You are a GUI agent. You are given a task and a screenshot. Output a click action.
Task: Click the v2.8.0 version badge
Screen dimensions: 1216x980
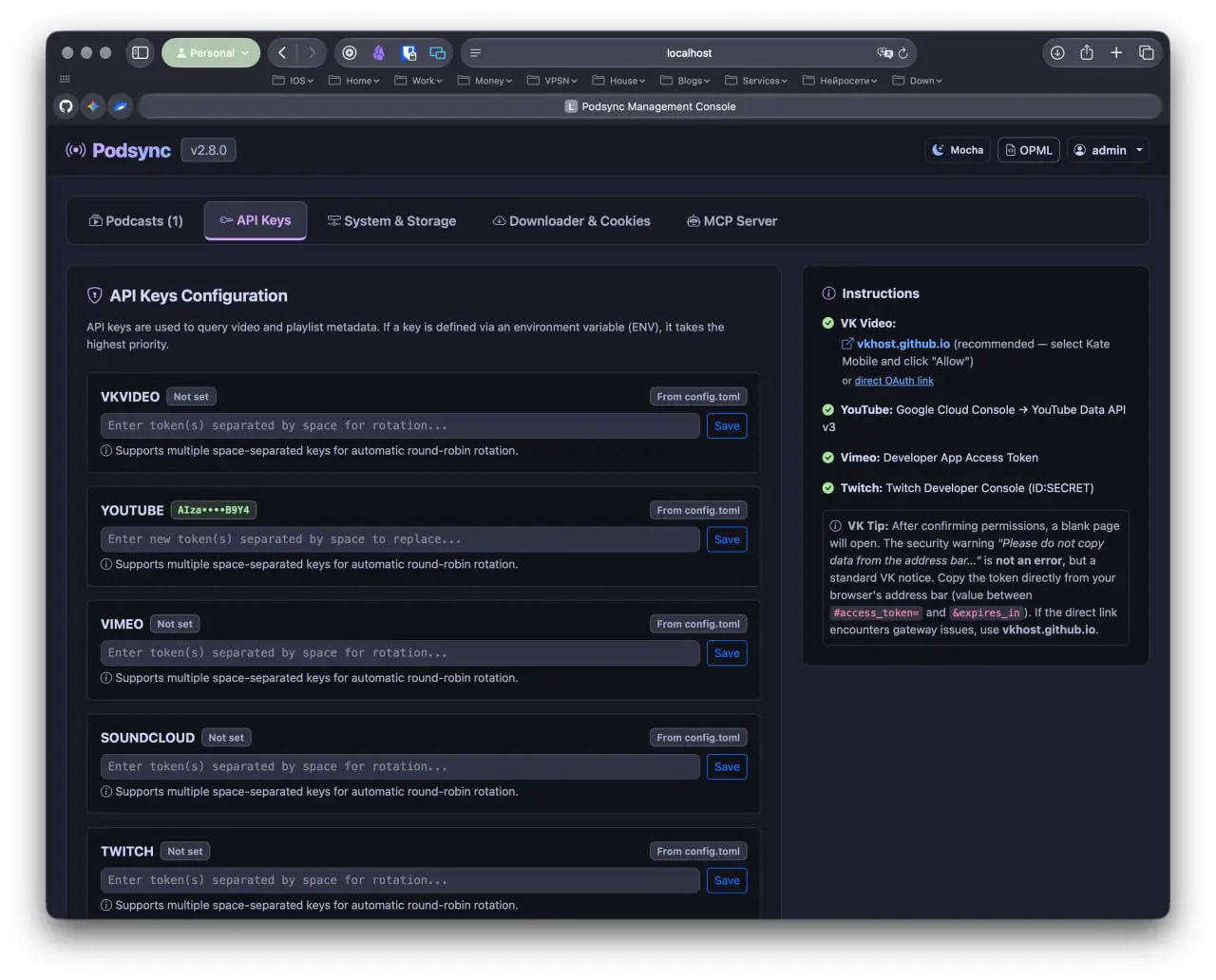click(209, 150)
